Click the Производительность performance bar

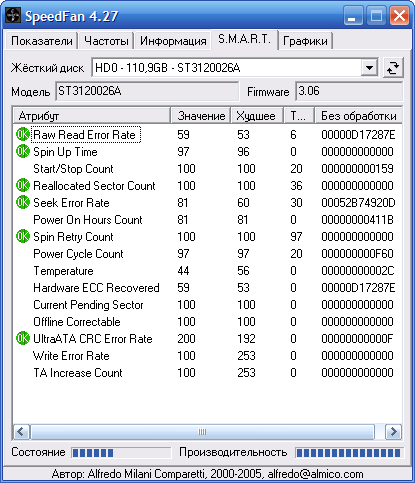pyautogui.click(x=349, y=452)
